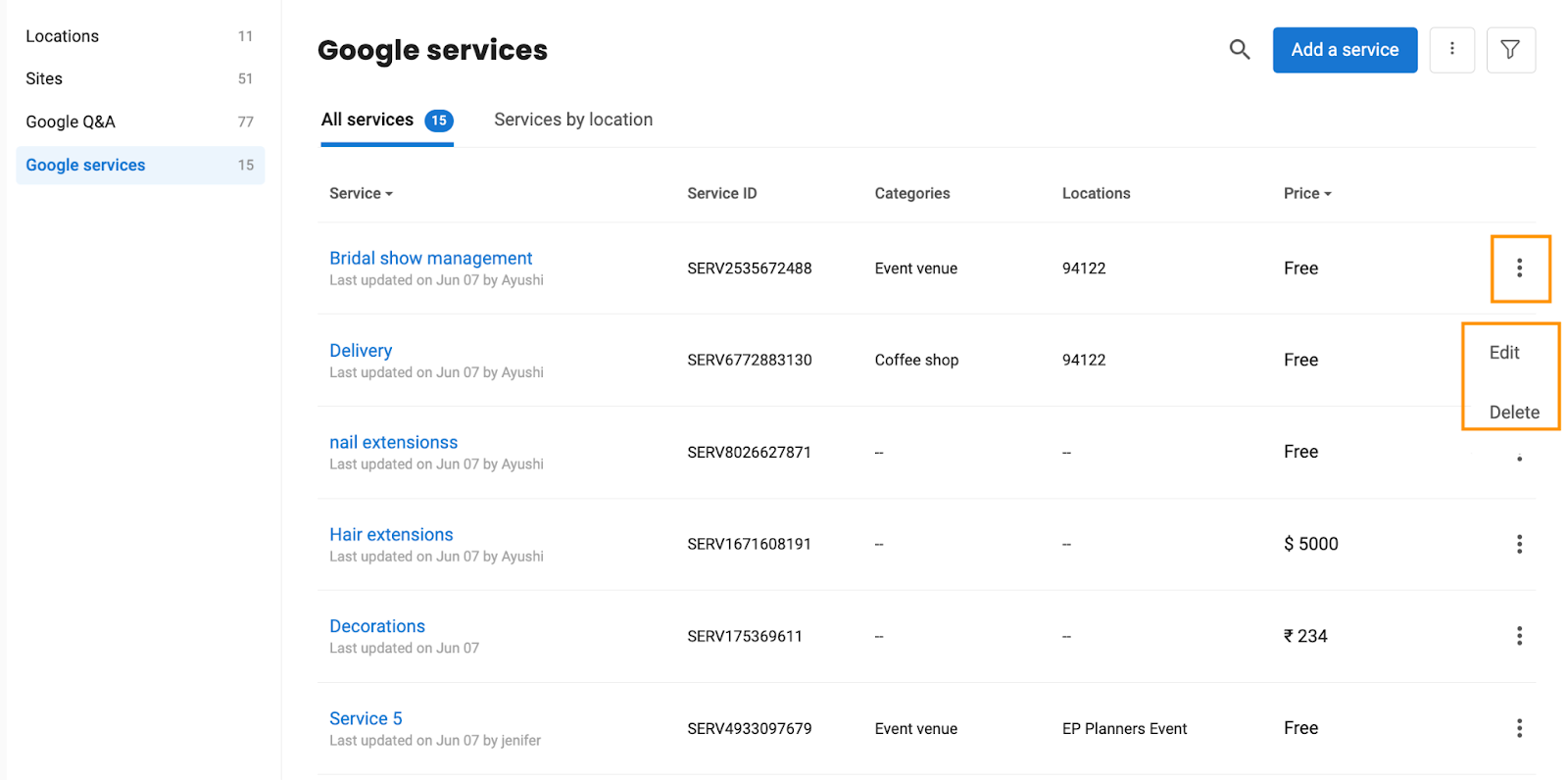Open kebab menu for Decorations row
This screenshot has width=1568, height=780.
click(x=1519, y=636)
